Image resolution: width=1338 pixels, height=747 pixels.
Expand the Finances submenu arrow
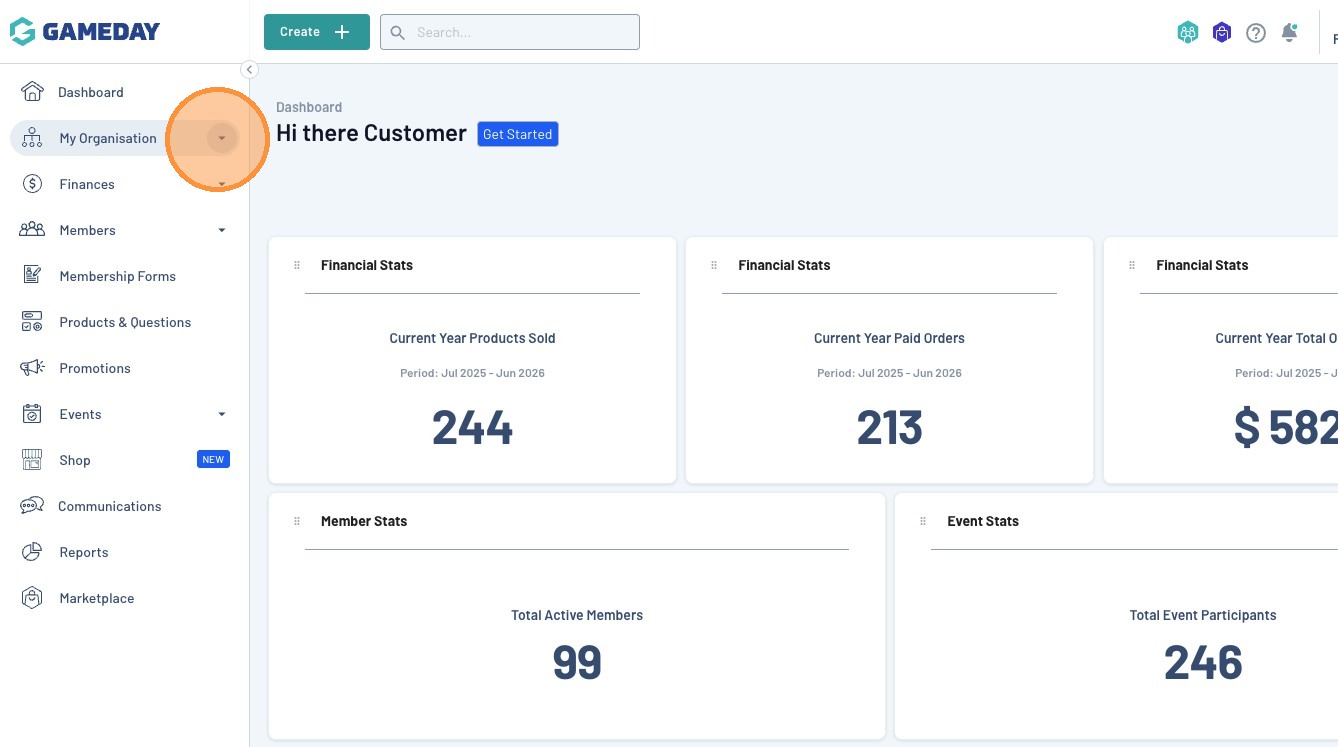click(x=222, y=184)
